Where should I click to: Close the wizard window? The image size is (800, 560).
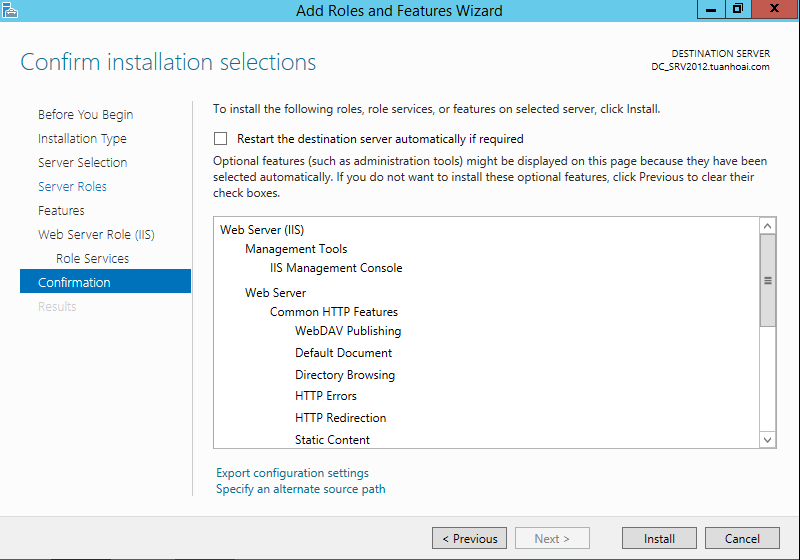coord(775,9)
